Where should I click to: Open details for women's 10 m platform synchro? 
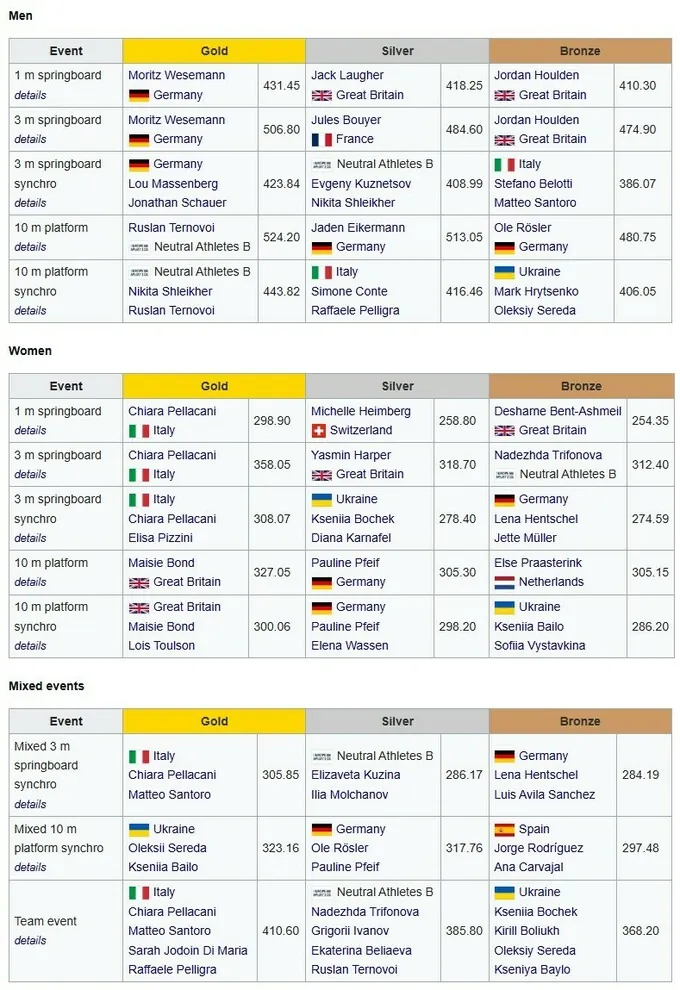coord(30,646)
